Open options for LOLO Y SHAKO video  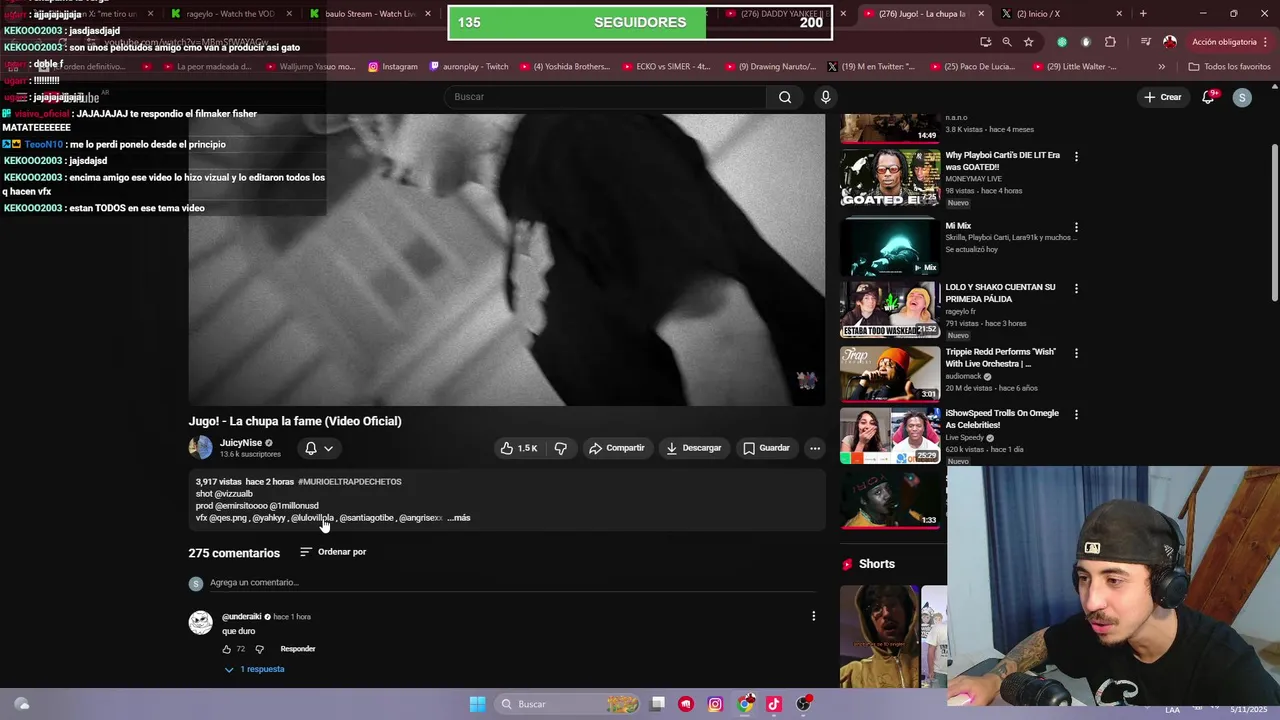pos(1076,288)
